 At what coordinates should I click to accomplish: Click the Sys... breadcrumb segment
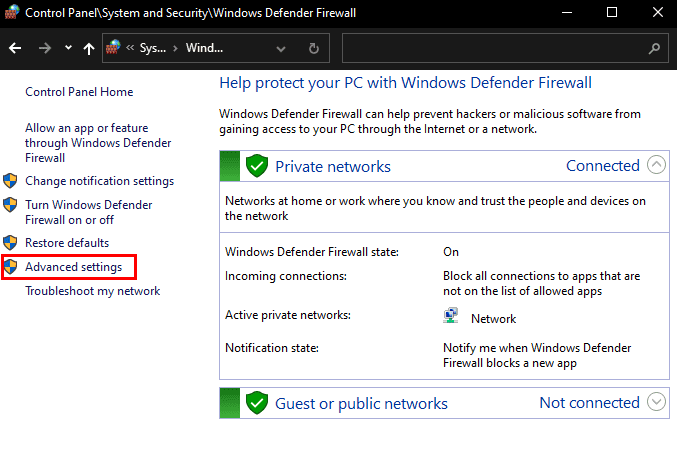152,48
